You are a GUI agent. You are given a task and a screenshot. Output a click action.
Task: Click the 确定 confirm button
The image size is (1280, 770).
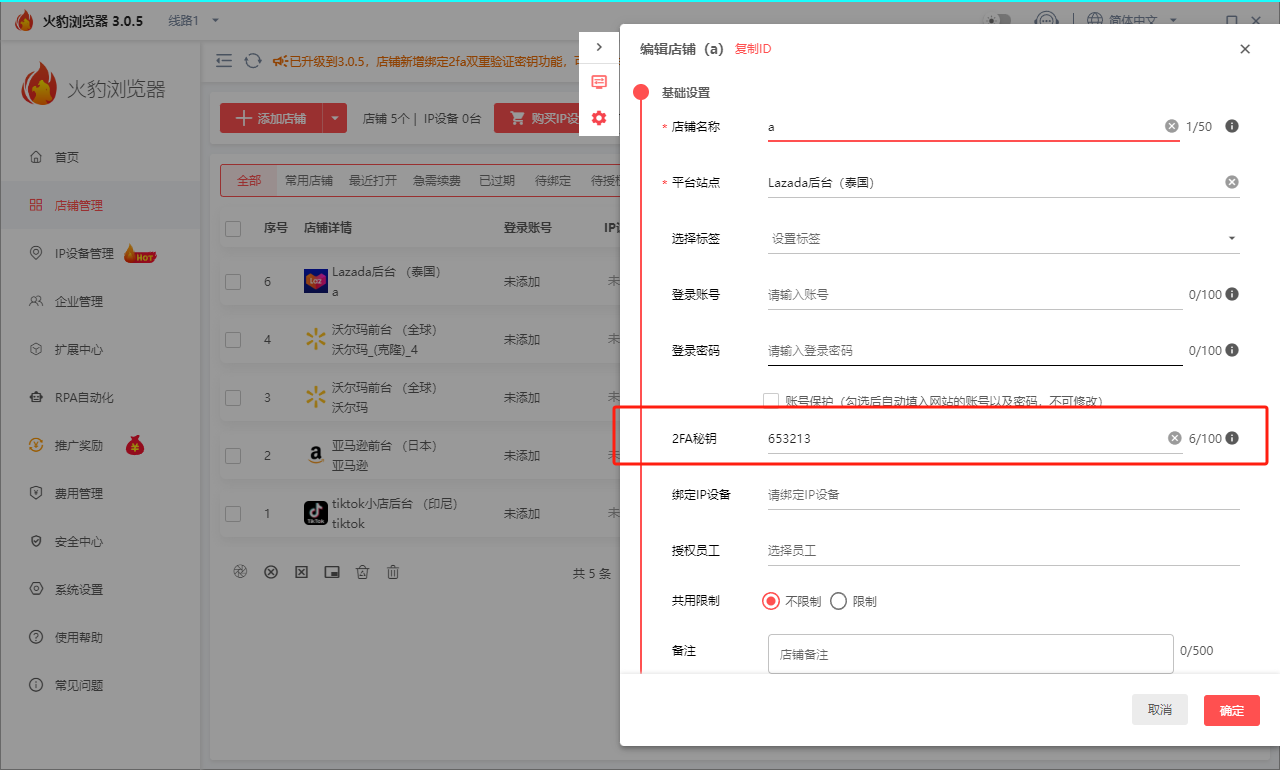1231,710
